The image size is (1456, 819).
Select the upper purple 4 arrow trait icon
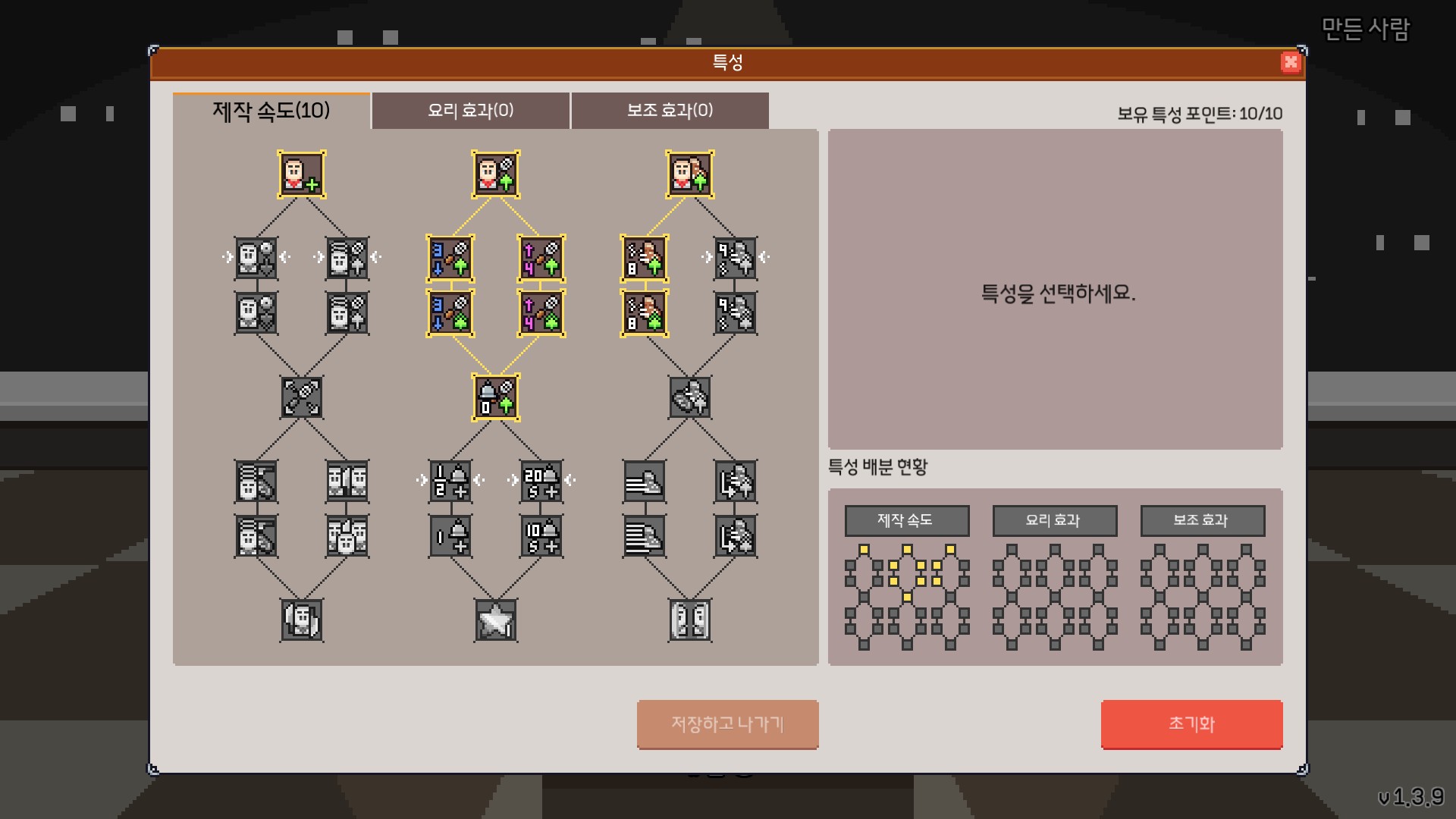(541, 258)
